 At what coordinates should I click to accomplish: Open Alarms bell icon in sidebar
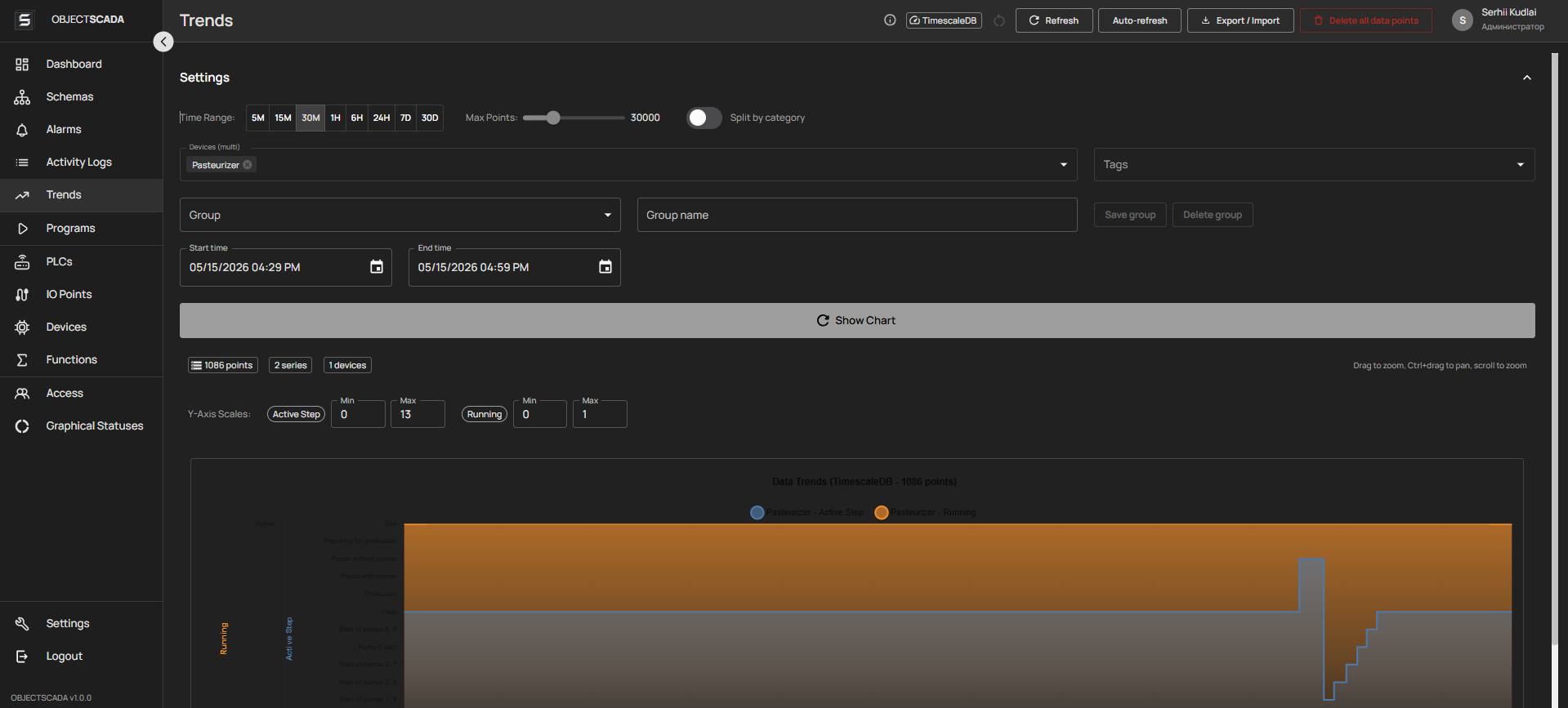point(22,130)
